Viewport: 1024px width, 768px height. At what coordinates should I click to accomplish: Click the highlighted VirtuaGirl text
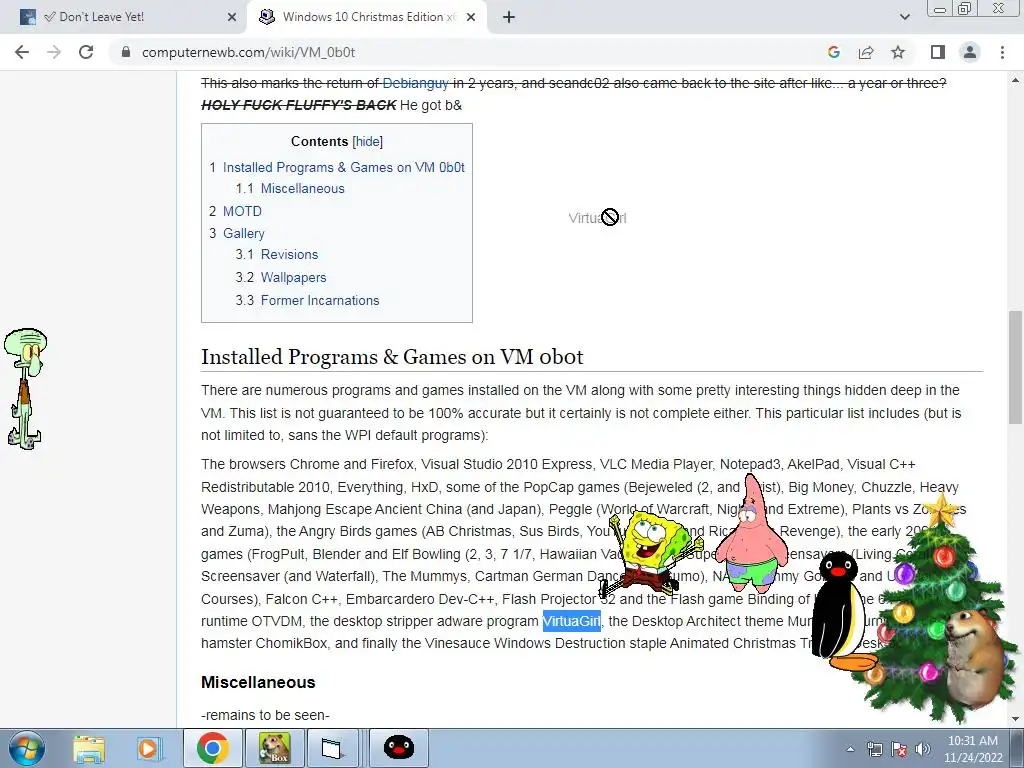(571, 621)
